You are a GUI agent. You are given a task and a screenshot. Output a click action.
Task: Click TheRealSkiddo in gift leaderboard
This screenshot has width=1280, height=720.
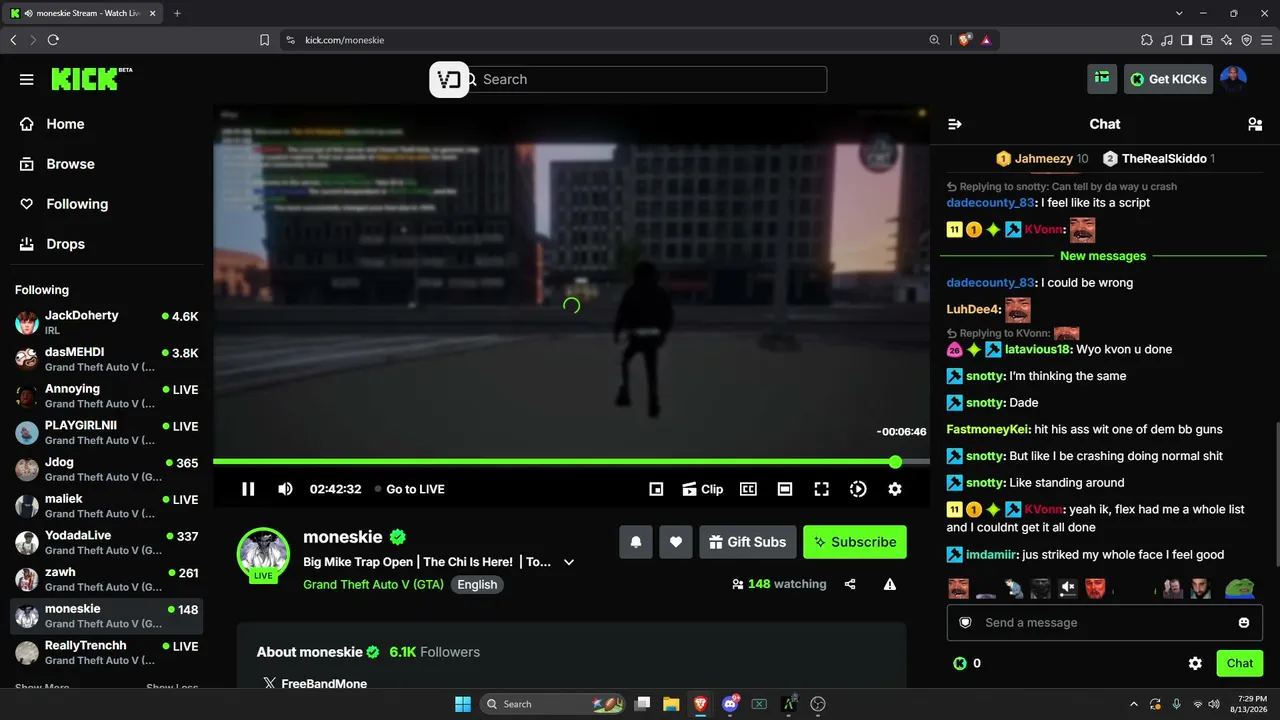tap(1159, 159)
